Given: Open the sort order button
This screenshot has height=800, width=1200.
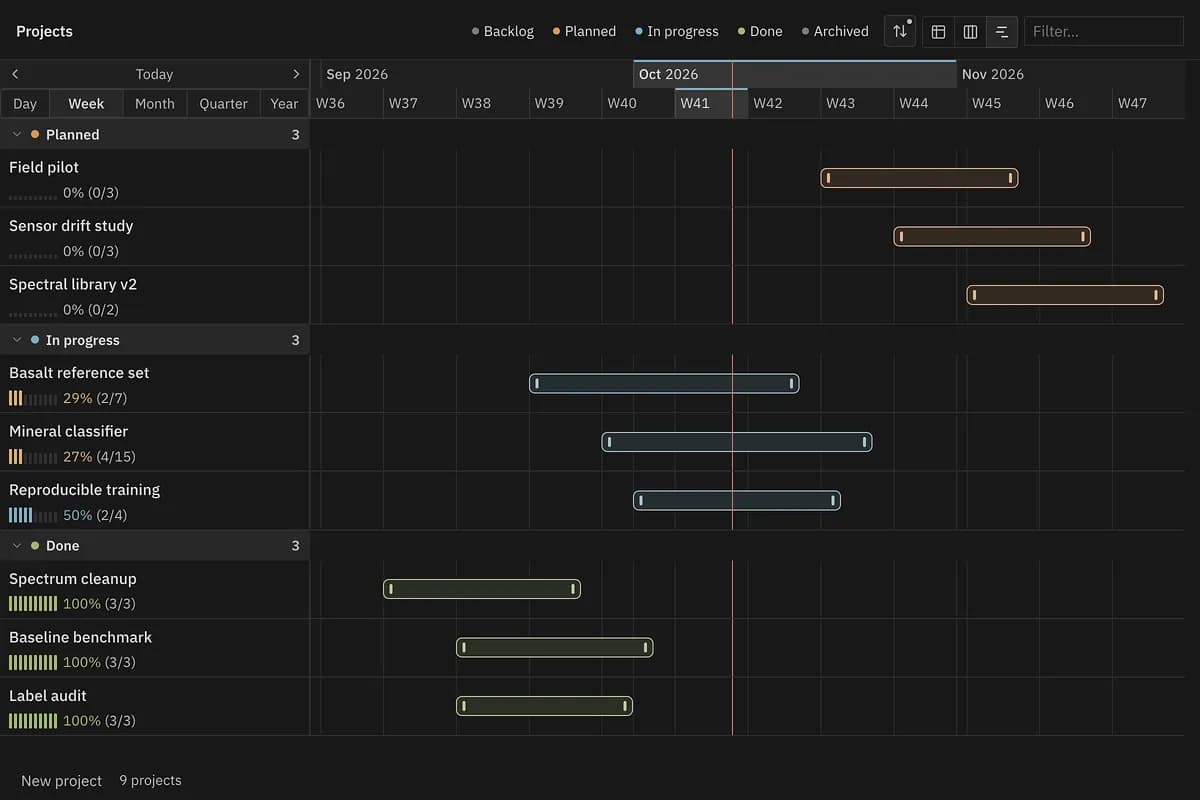Looking at the screenshot, I should [x=900, y=31].
